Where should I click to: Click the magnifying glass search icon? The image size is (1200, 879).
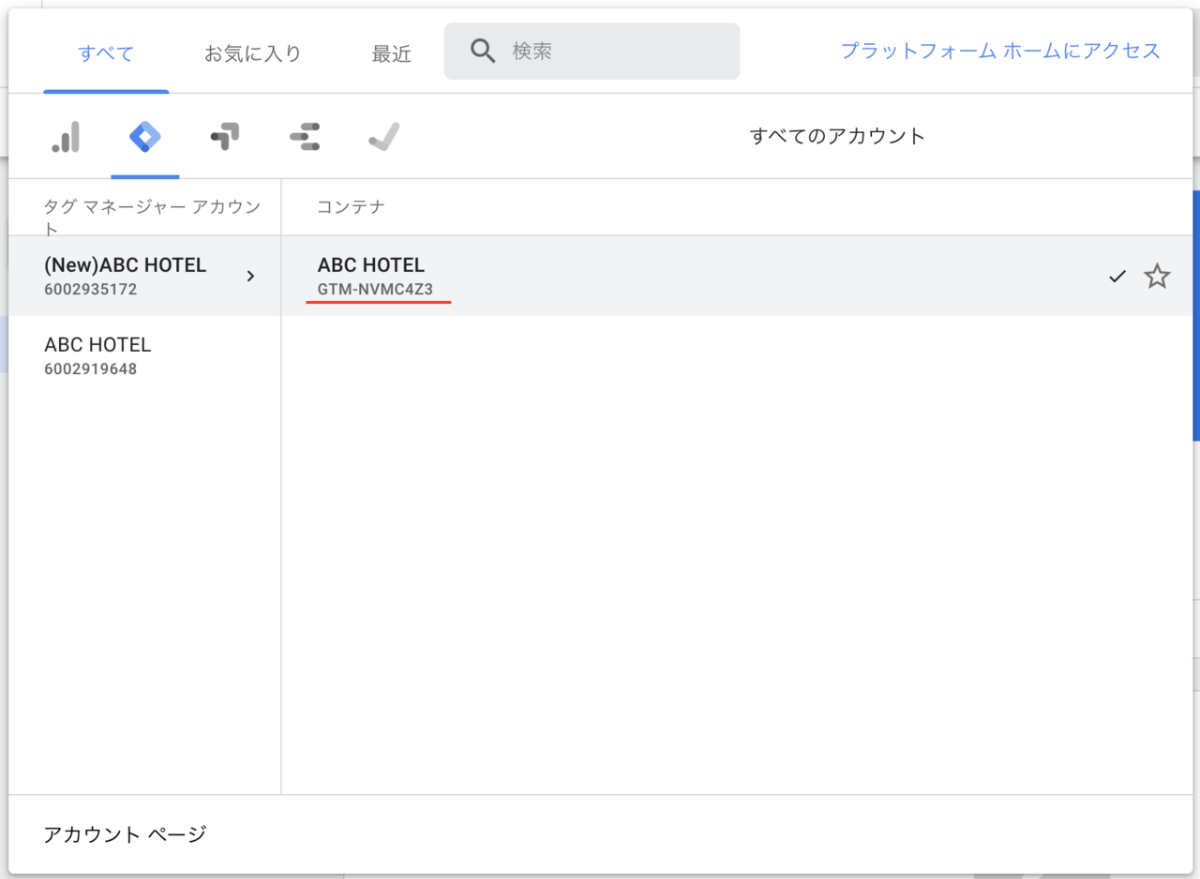tap(483, 51)
